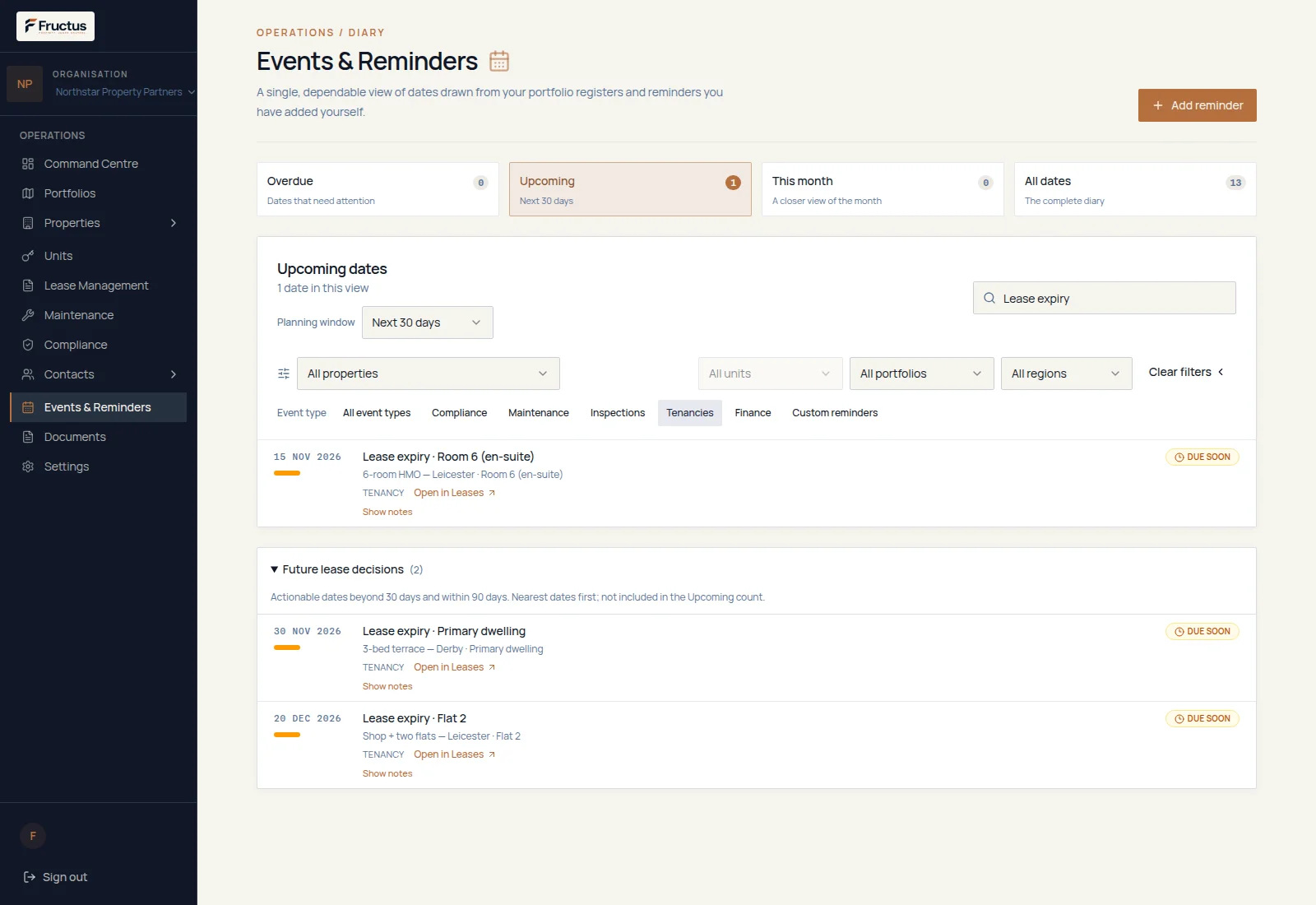The width and height of the screenshot is (1316, 905).
Task: Filter by Compliance event type
Action: (459, 413)
